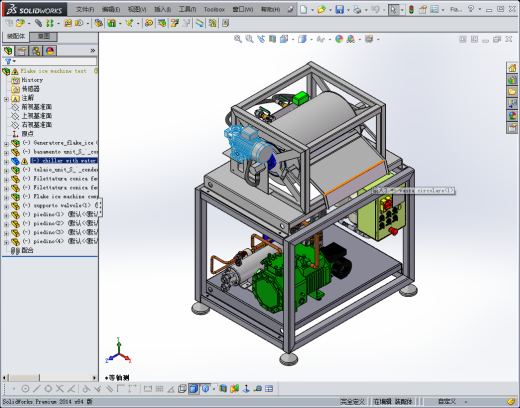Open the ConfigurationManager tab icon

36,51
